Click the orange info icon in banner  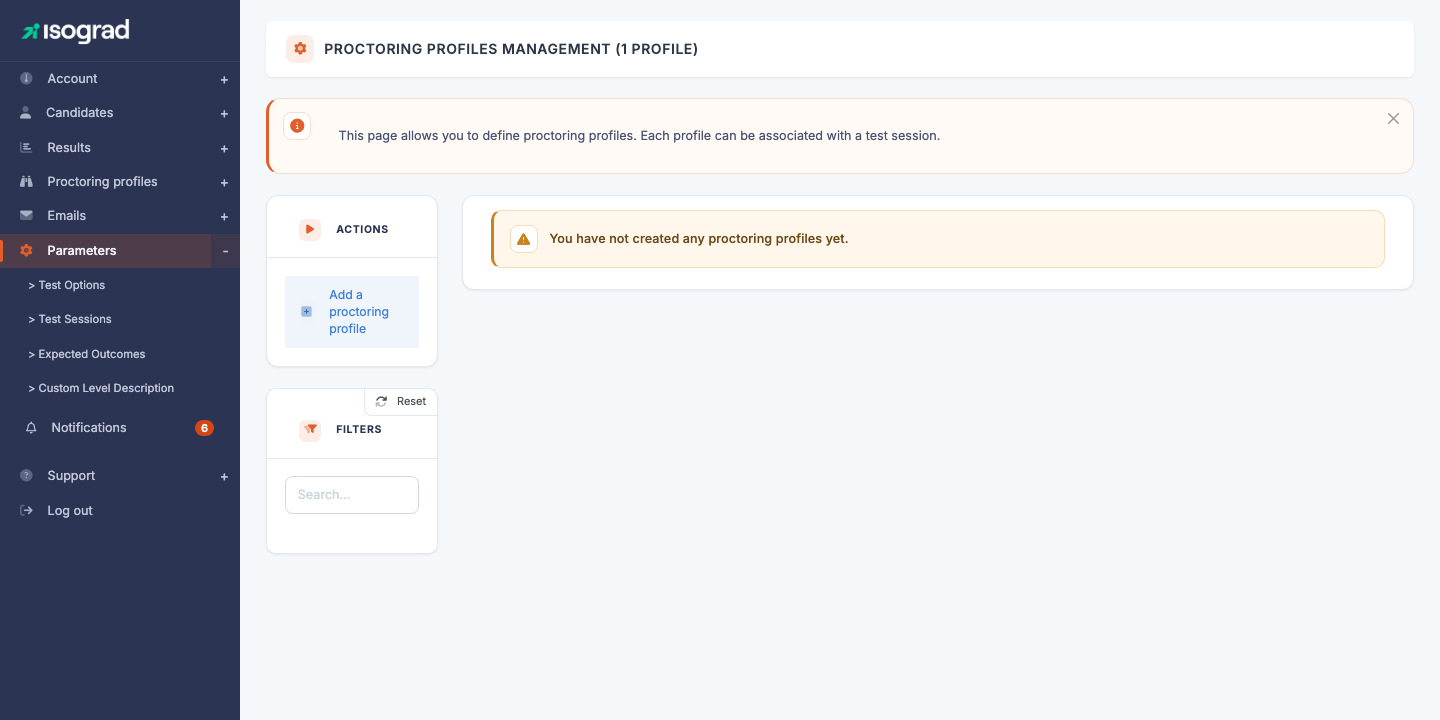pos(297,126)
